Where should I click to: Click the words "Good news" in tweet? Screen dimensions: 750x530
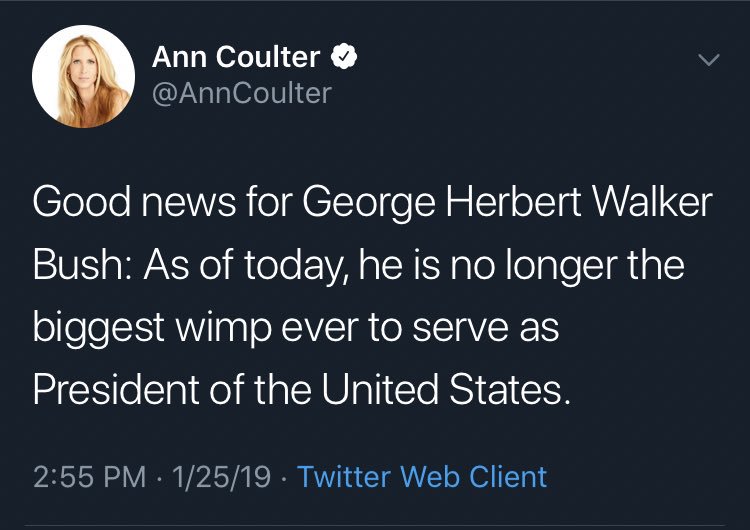pos(134,201)
